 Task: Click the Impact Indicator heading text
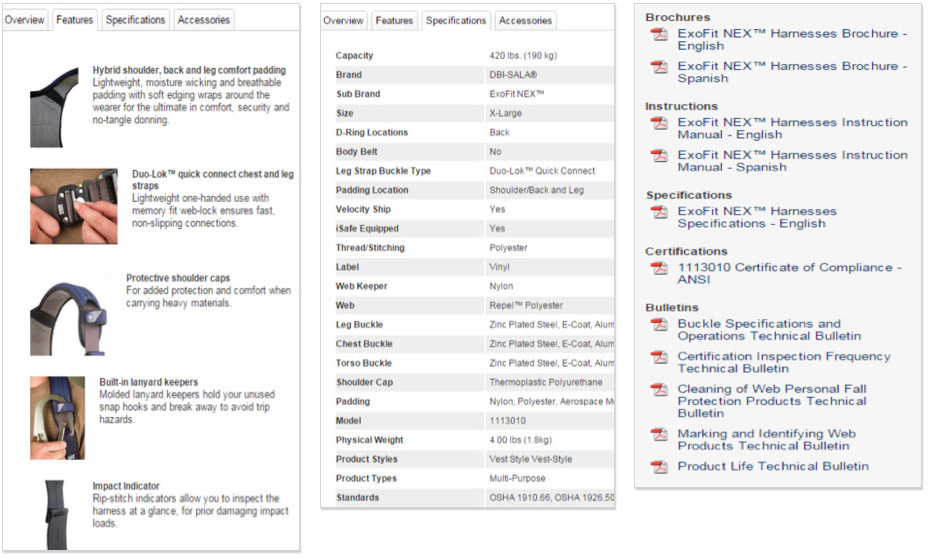[126, 486]
